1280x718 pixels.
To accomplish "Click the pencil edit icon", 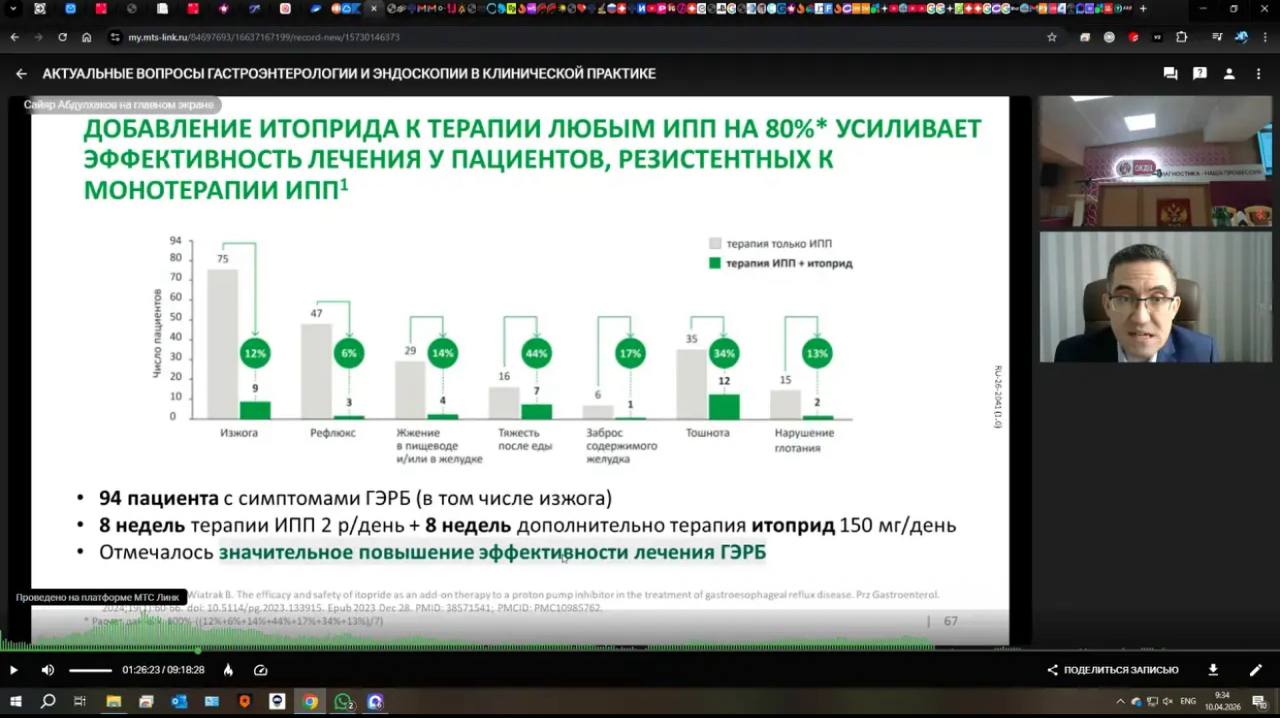I will click(1256, 670).
